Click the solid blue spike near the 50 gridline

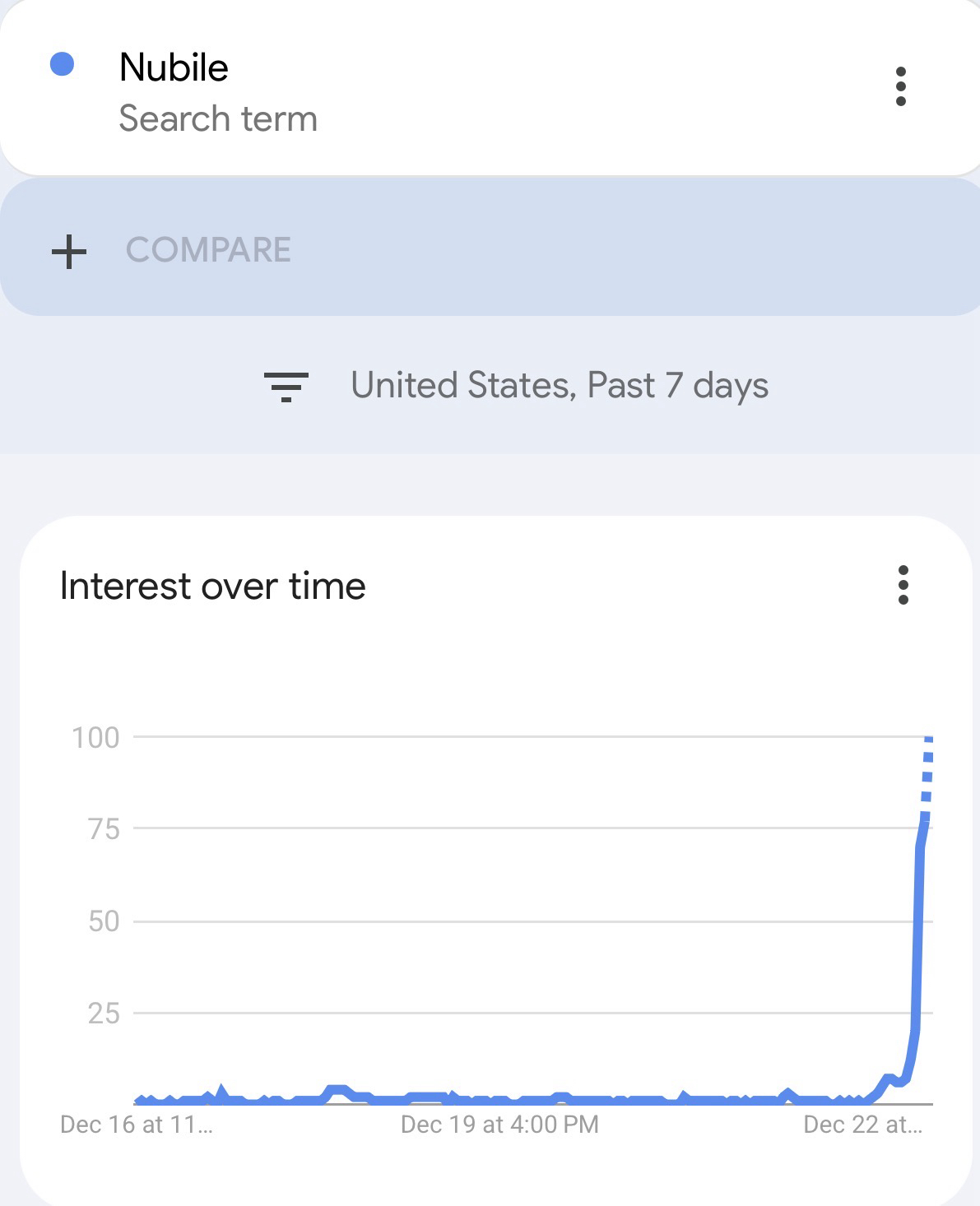[x=918, y=921]
